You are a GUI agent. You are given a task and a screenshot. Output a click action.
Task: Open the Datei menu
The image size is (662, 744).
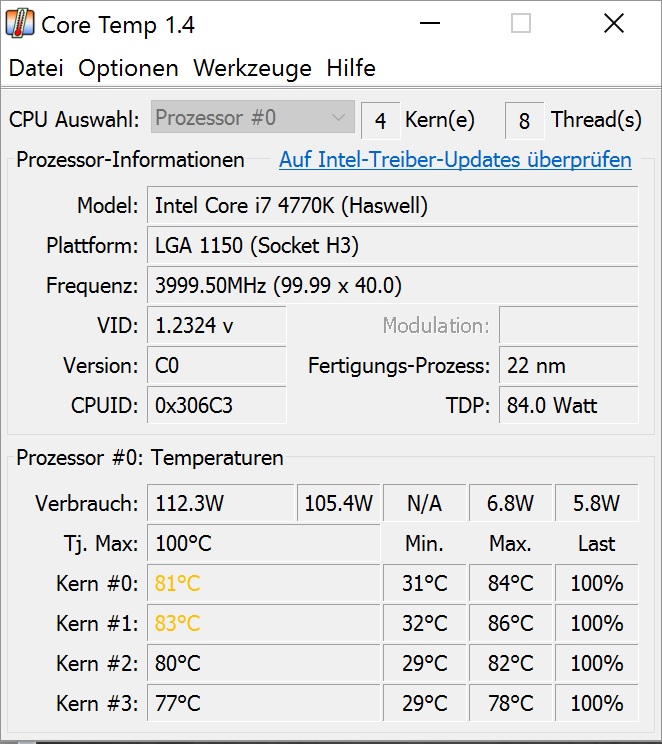point(36,68)
